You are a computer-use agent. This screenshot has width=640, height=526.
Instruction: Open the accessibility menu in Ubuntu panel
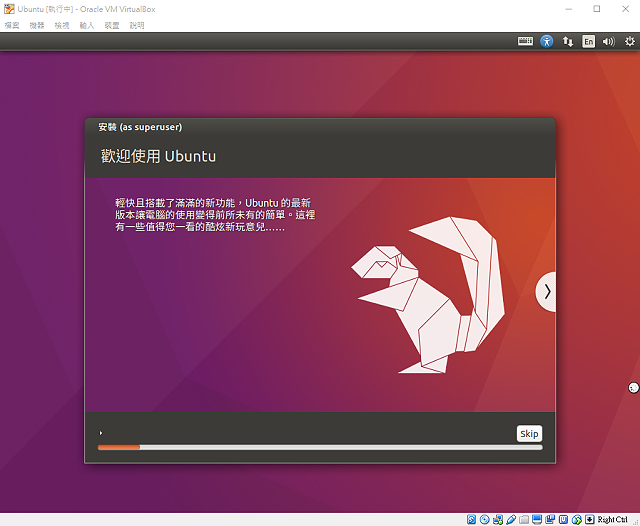point(547,41)
